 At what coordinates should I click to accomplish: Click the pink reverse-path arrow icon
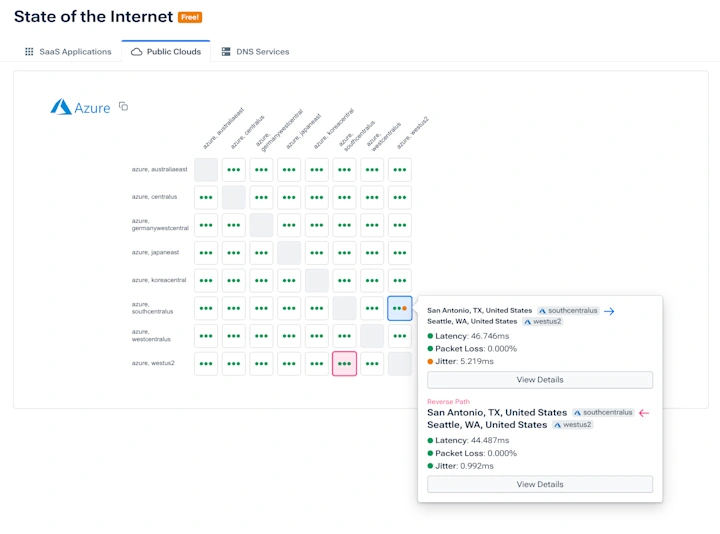[644, 413]
